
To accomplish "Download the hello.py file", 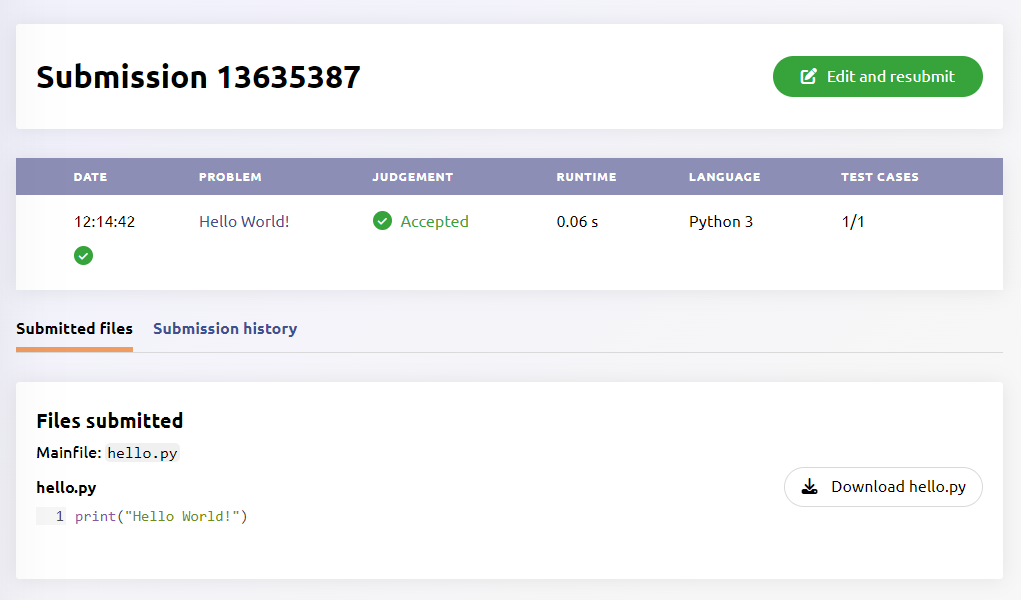I will tap(883, 487).
